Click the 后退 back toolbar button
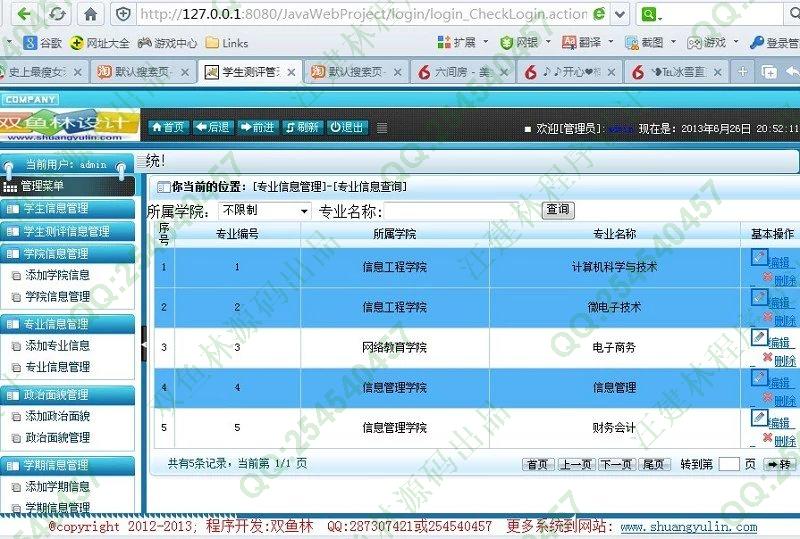 click(213, 127)
